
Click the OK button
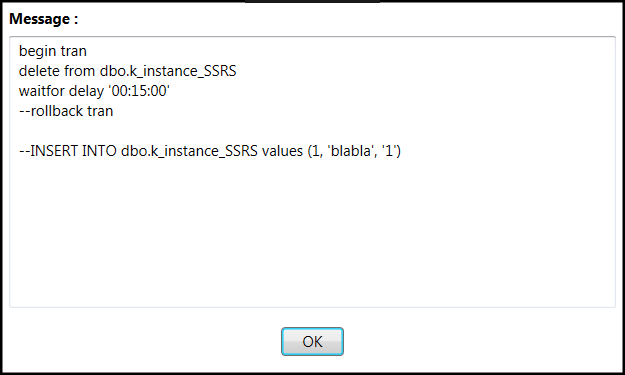pos(312,342)
